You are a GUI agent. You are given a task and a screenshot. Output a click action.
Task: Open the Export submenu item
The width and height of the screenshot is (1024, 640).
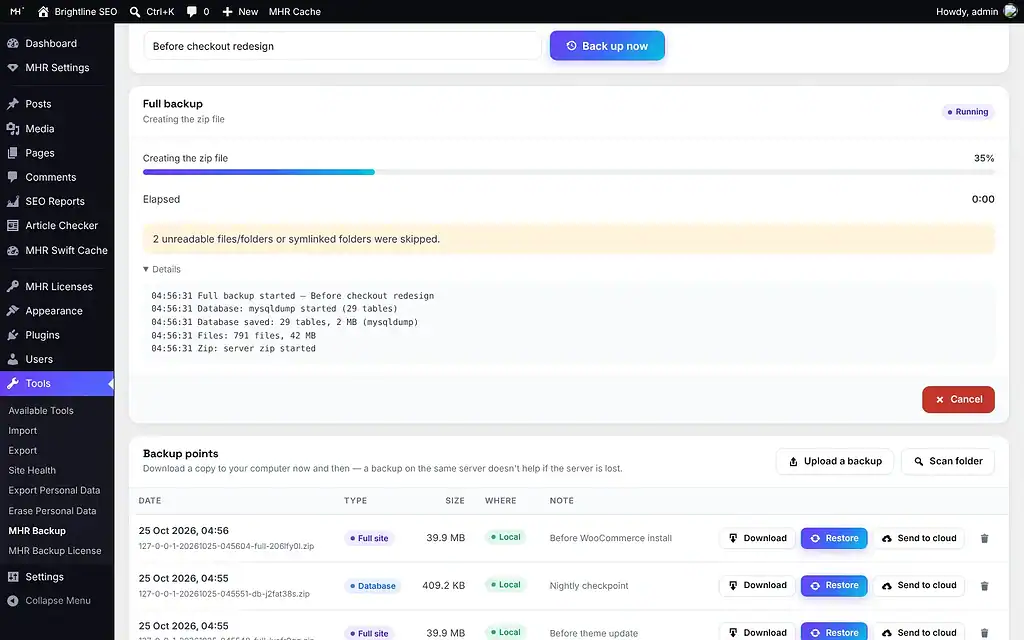point(22,451)
